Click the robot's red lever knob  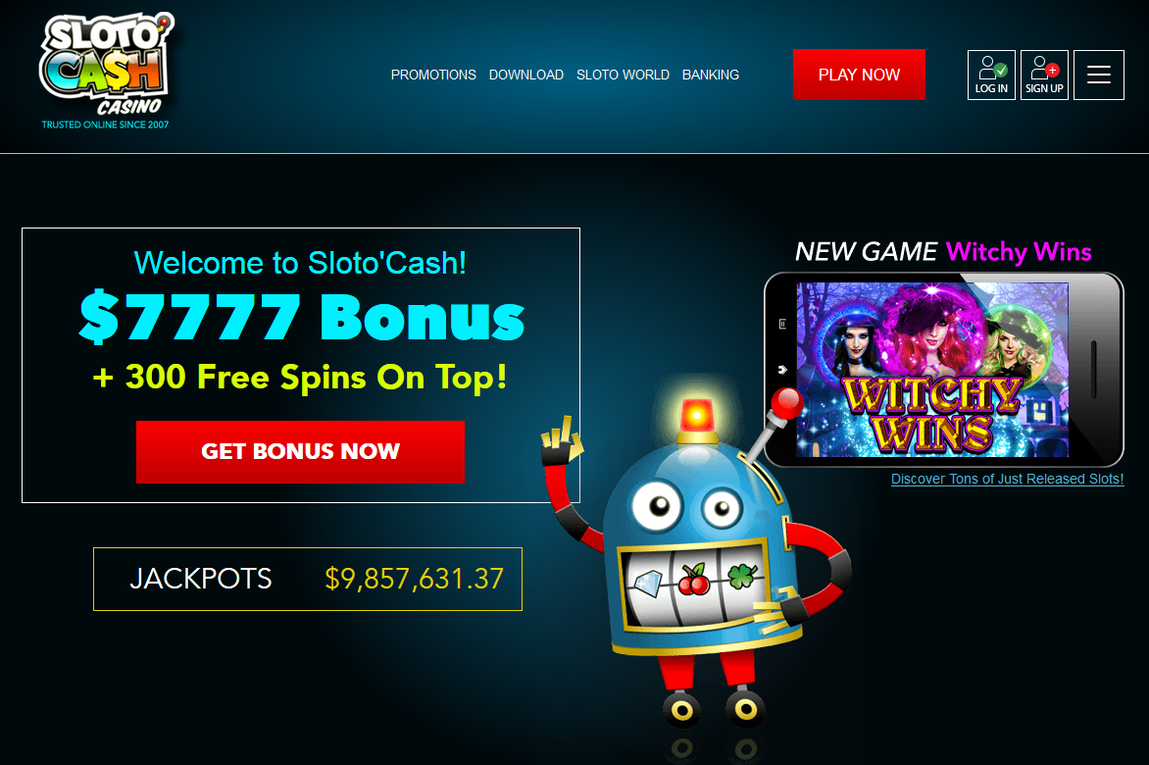787,402
